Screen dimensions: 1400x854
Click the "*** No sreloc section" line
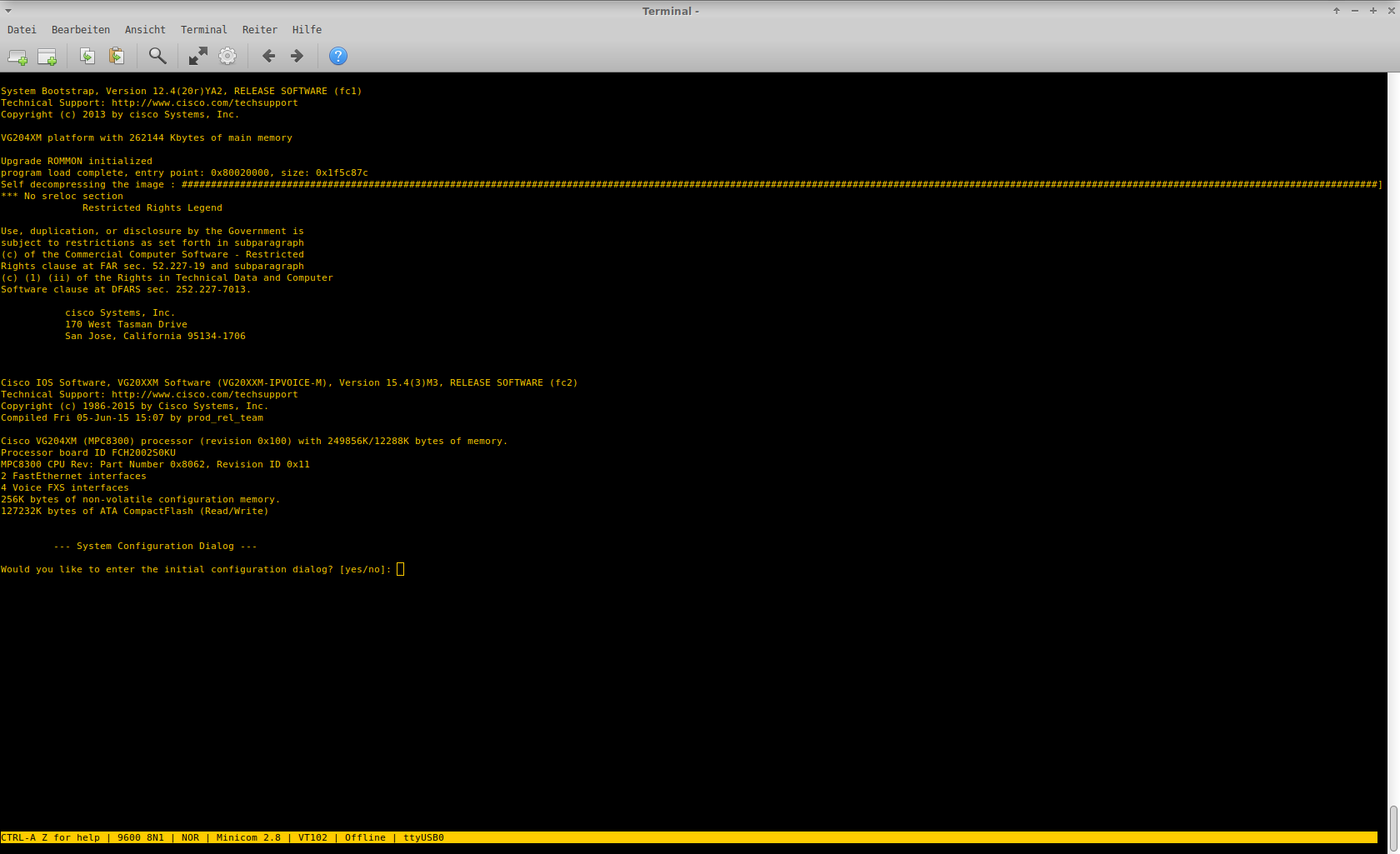click(x=62, y=197)
